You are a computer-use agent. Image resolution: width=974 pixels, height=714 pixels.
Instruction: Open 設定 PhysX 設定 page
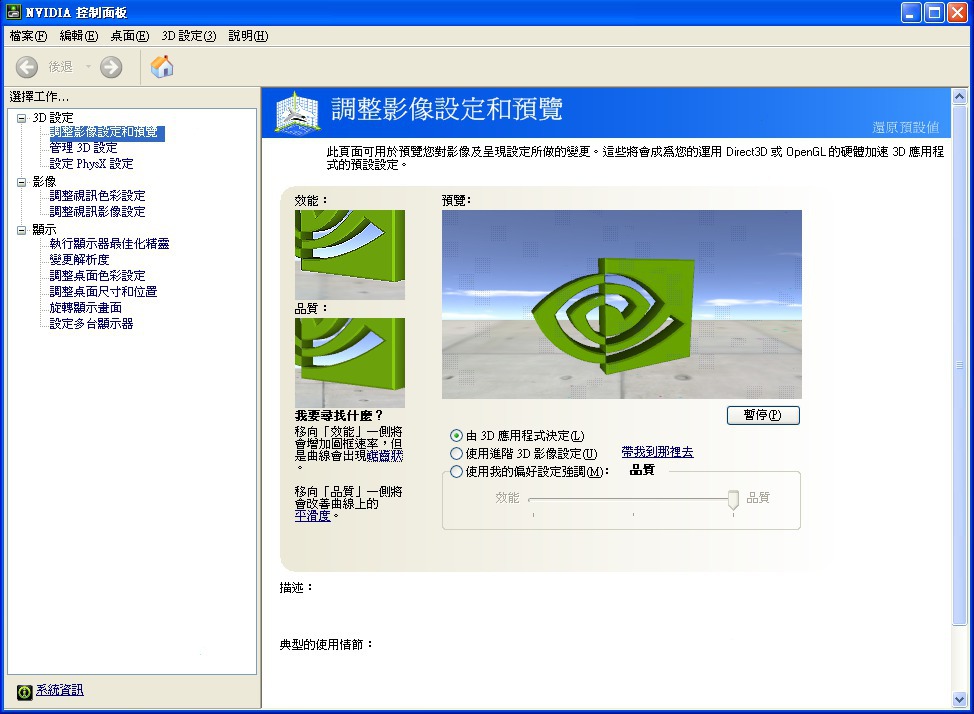click(x=91, y=164)
